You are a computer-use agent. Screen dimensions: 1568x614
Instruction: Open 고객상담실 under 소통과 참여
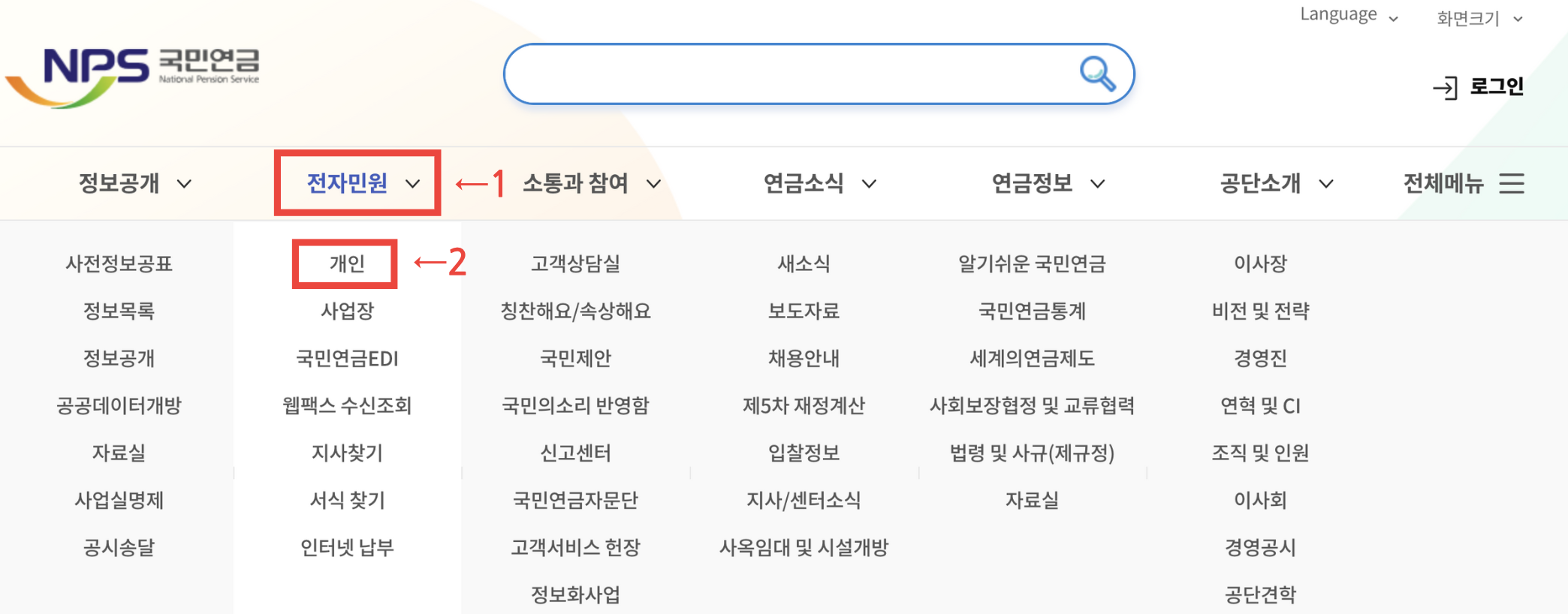[x=577, y=263]
